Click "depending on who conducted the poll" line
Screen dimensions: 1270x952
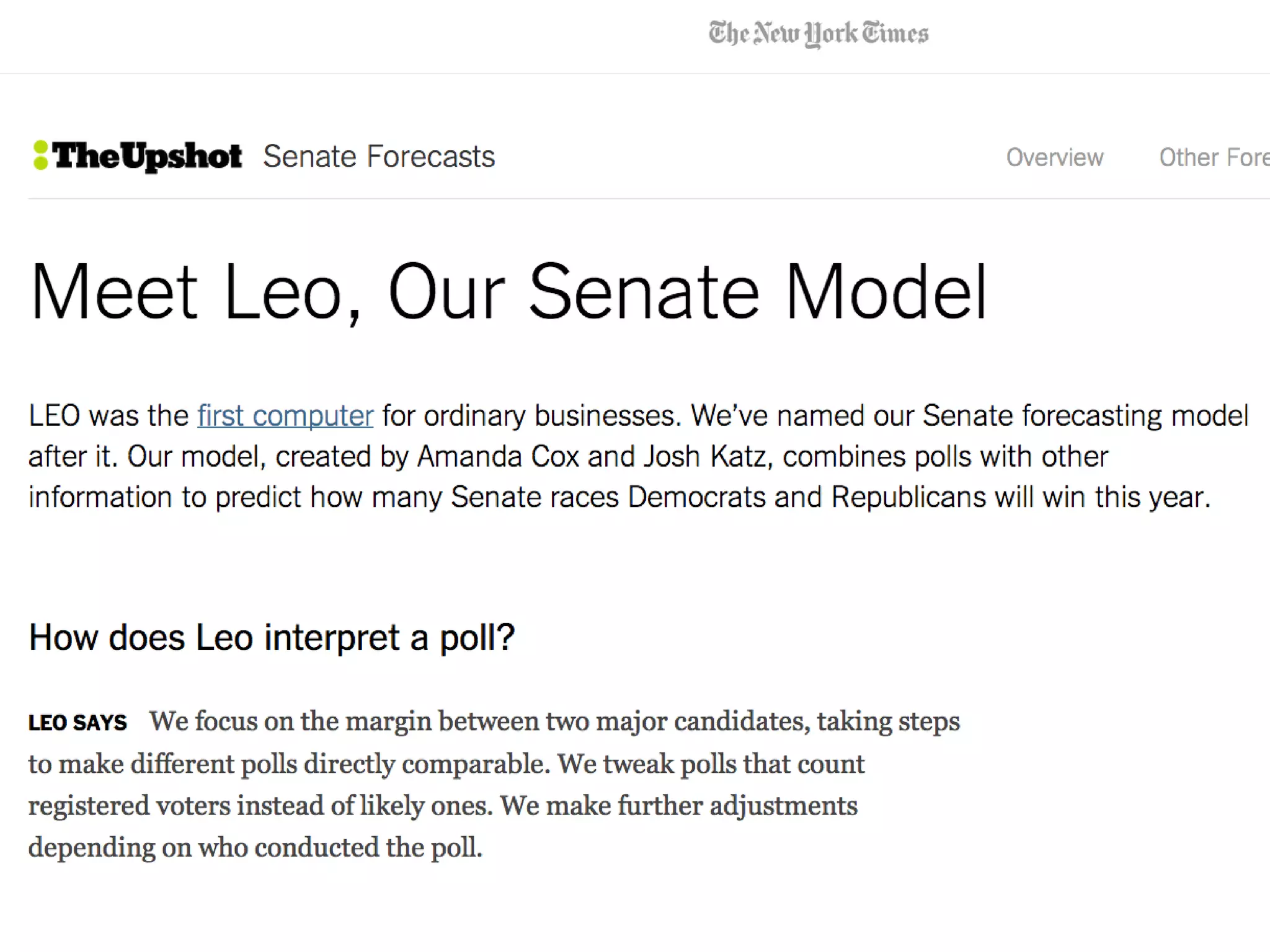pyautogui.click(x=255, y=847)
